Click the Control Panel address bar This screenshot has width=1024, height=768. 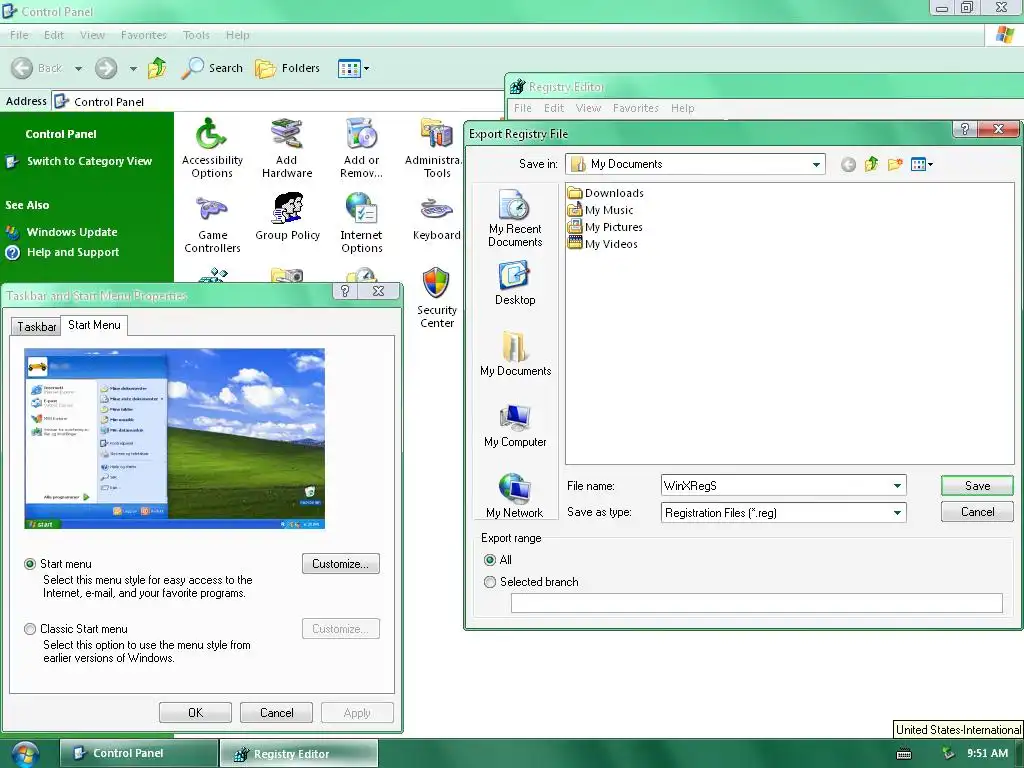pyautogui.click(x=278, y=102)
